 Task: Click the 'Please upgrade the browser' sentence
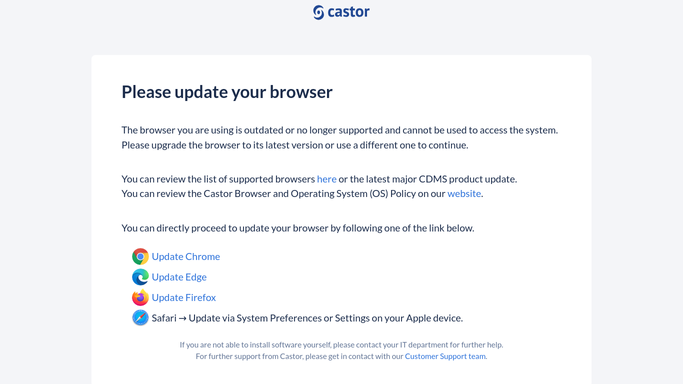point(295,145)
